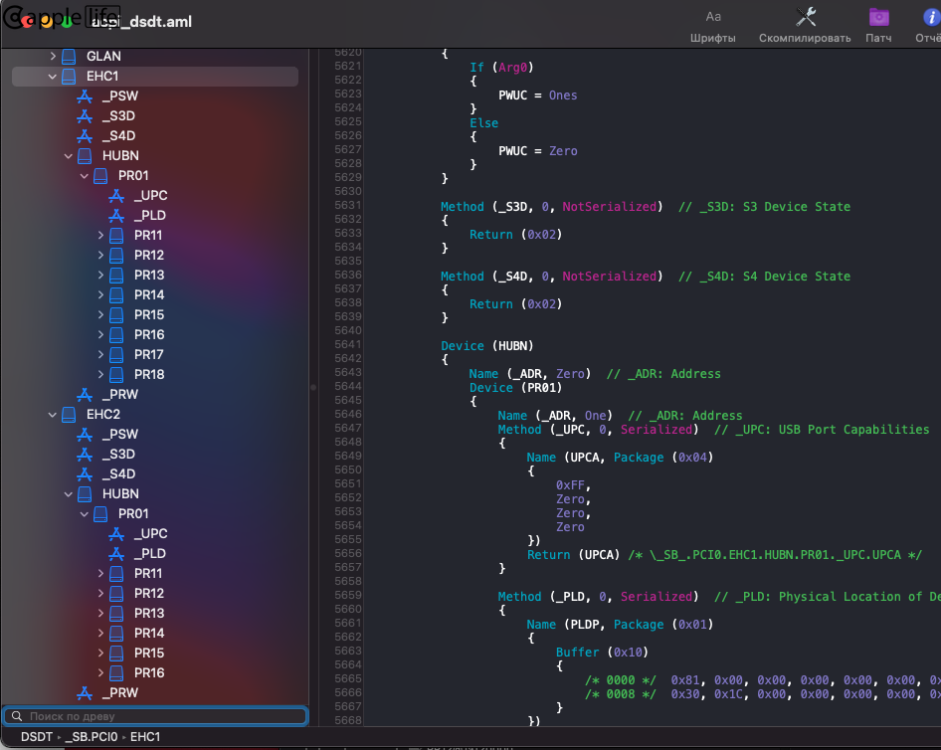
Task: Select PR18 device icon under EHC1
Action: (x=116, y=374)
